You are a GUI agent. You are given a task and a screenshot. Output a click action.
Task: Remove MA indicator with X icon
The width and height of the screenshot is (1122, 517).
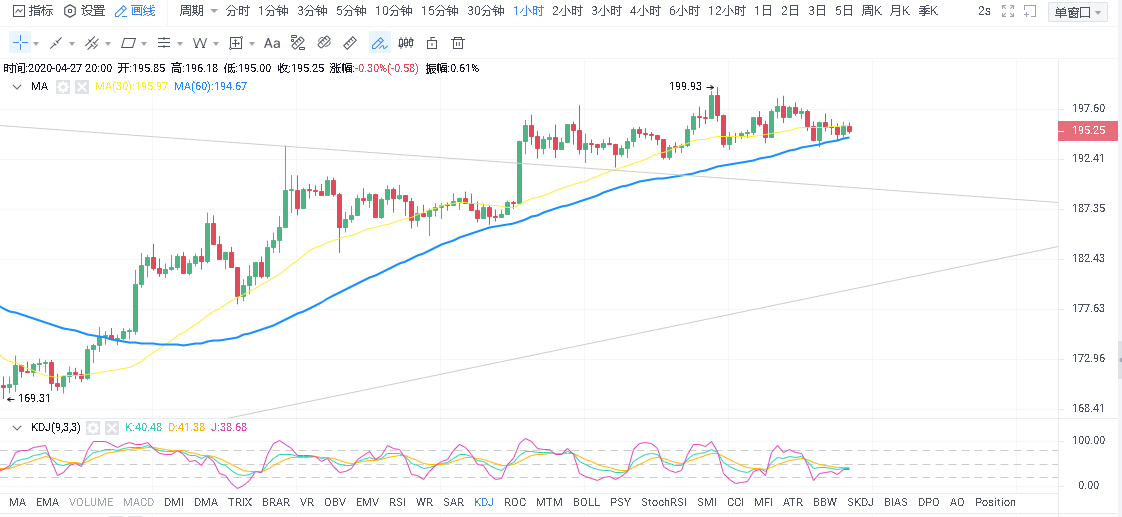point(82,87)
